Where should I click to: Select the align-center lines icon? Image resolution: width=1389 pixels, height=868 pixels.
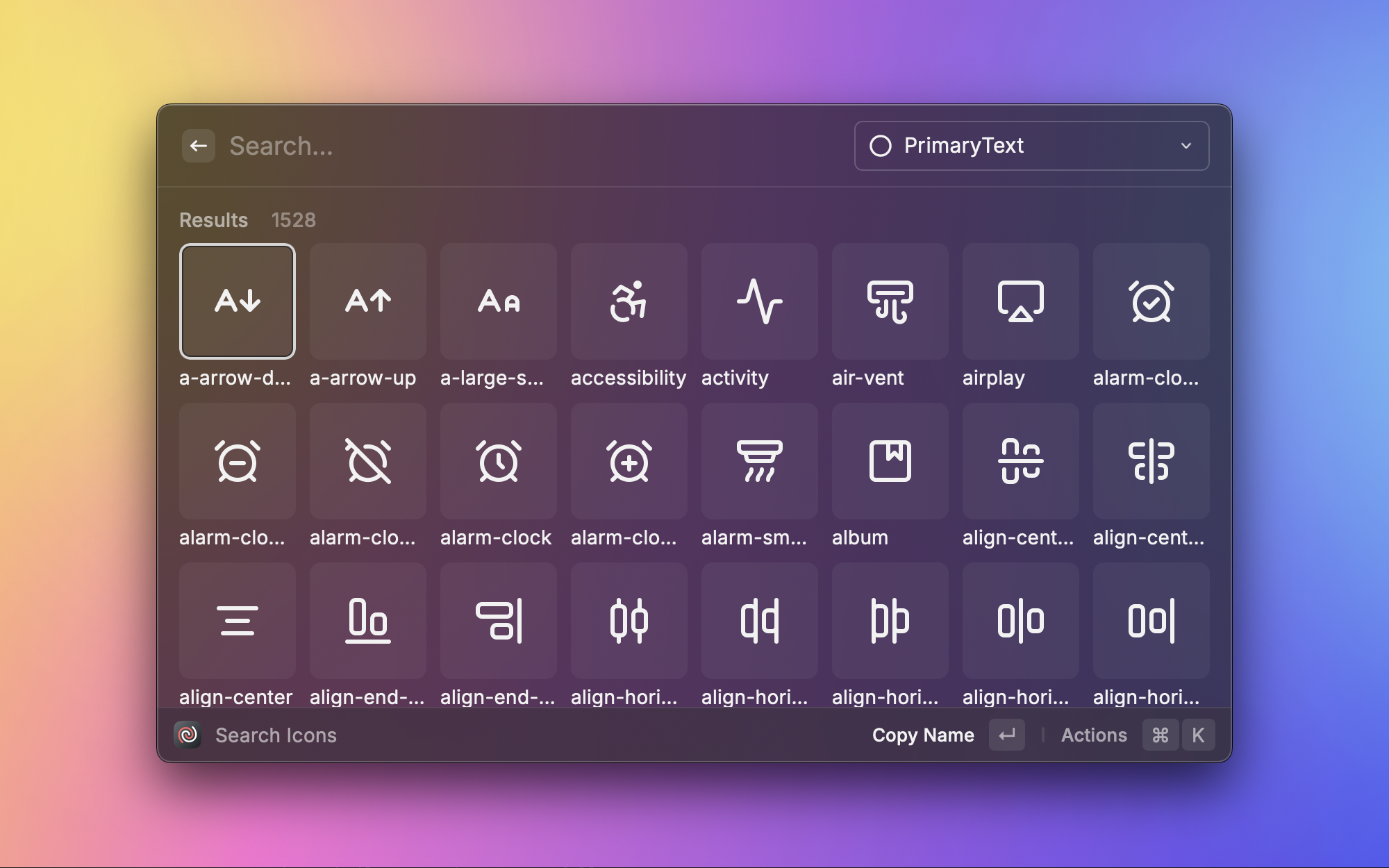tap(237, 621)
